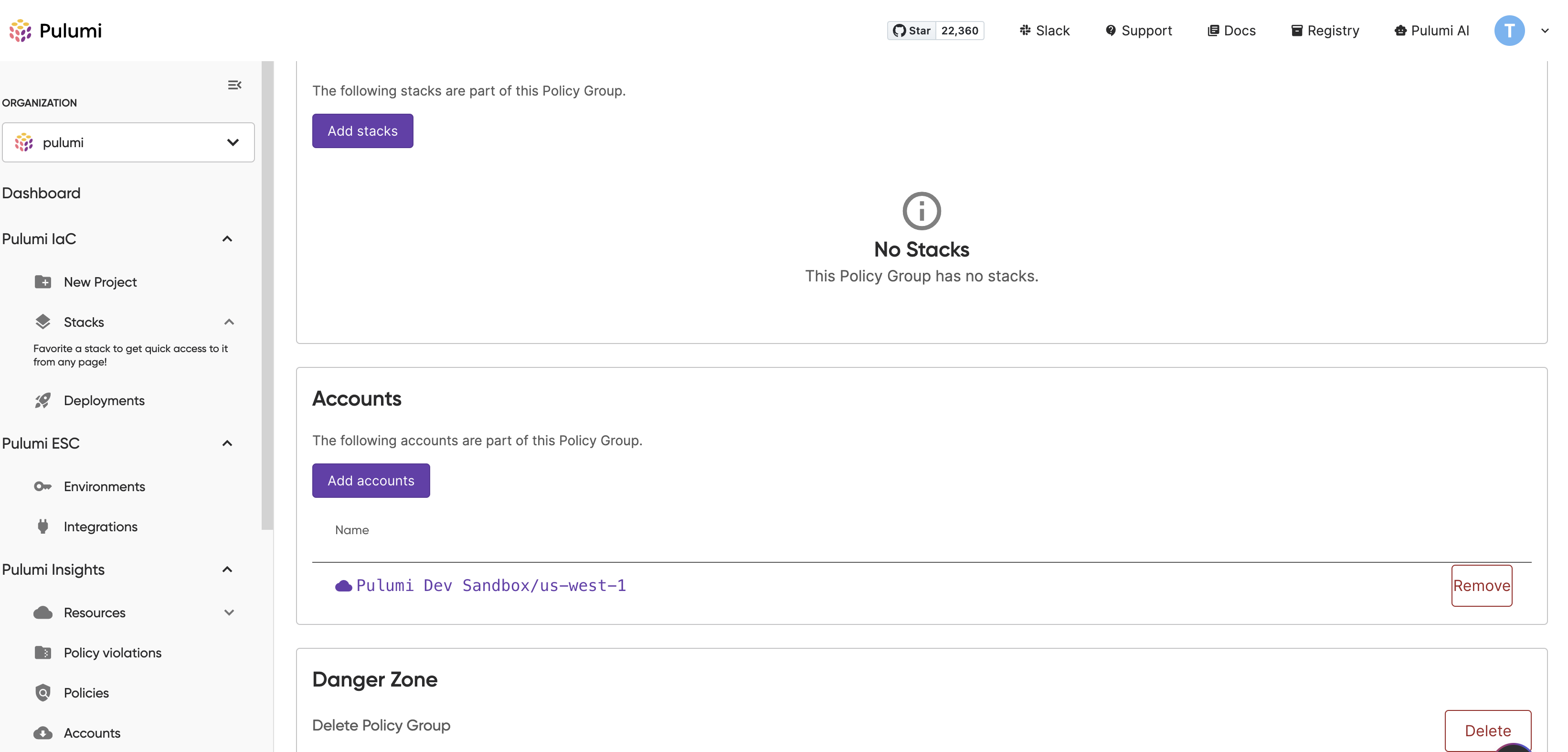Open Integrations in sidebar
This screenshot has height=752, width=1568.
100,526
